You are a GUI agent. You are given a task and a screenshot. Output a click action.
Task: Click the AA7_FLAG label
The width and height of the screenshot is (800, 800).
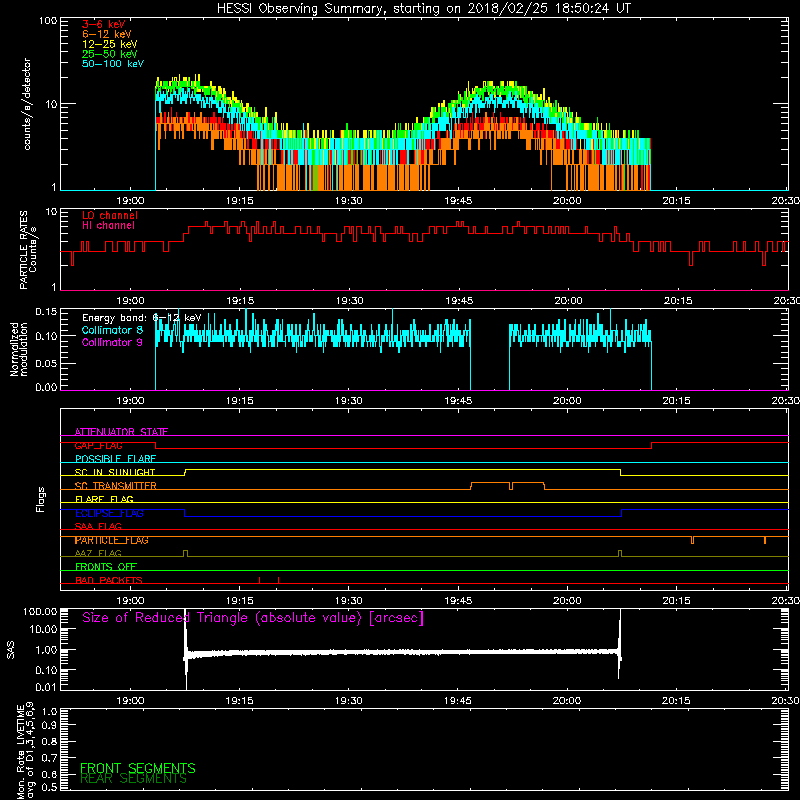98,553
